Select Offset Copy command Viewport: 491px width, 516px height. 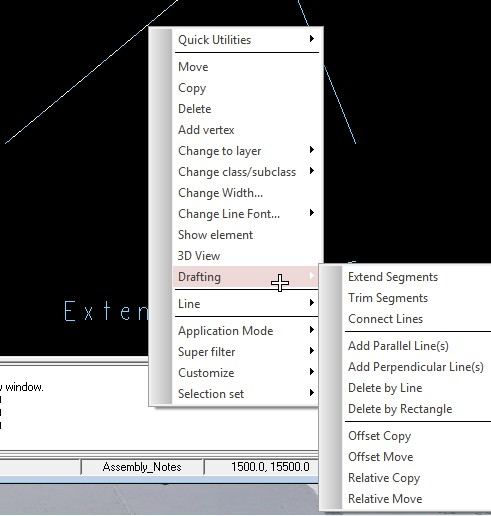pyautogui.click(x=417, y=436)
